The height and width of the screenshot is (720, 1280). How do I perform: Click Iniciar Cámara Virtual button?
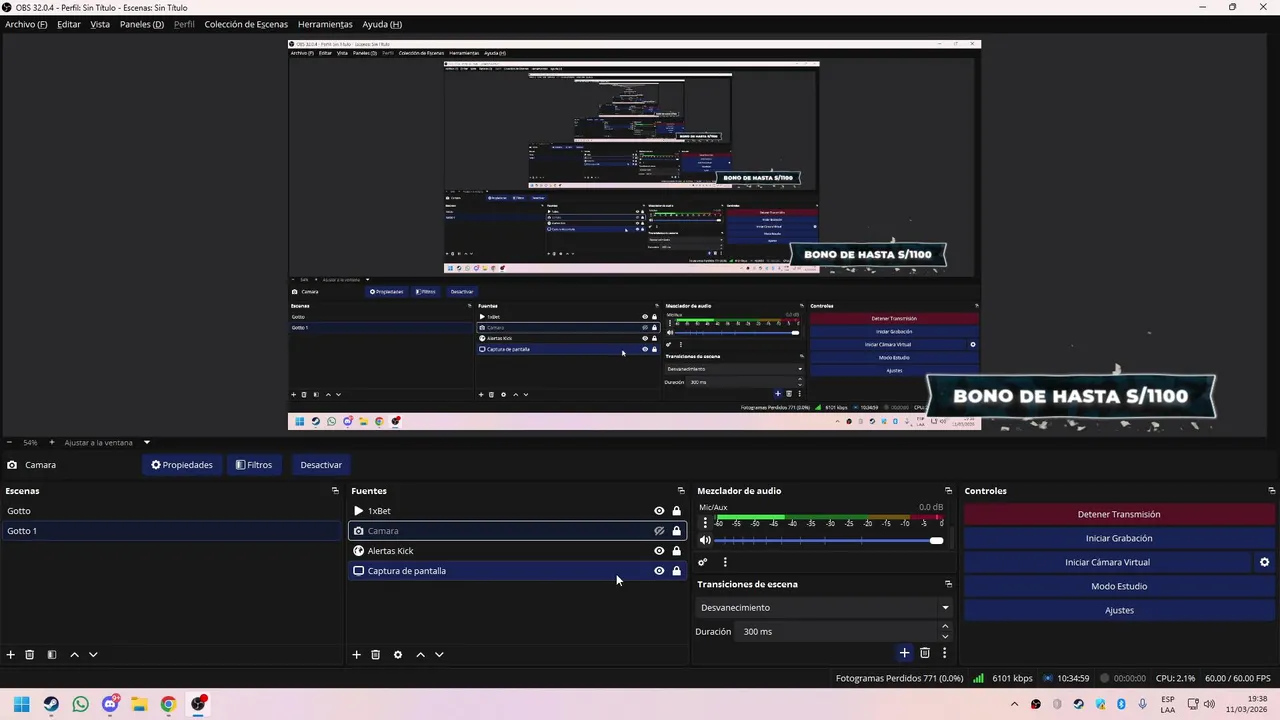1107,562
